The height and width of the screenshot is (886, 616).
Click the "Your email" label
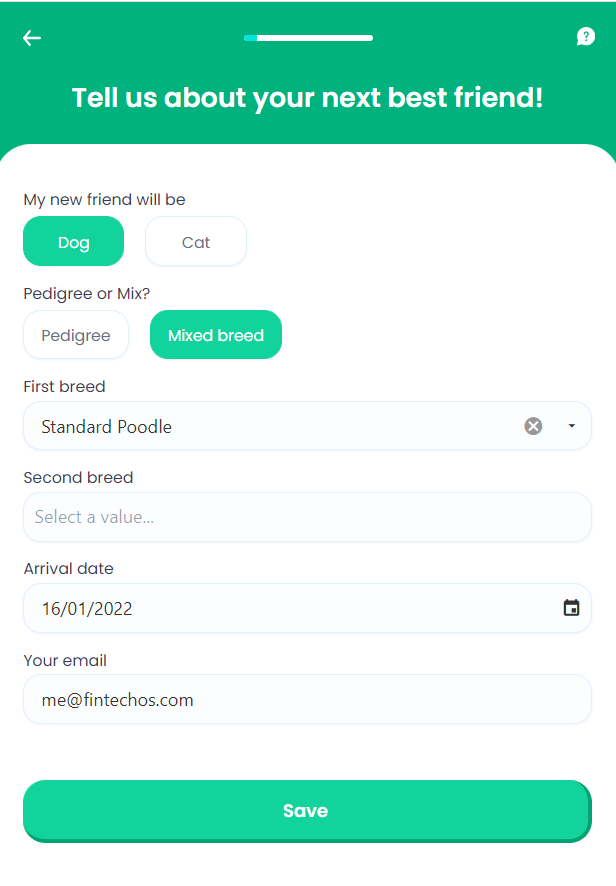pyautogui.click(x=65, y=661)
